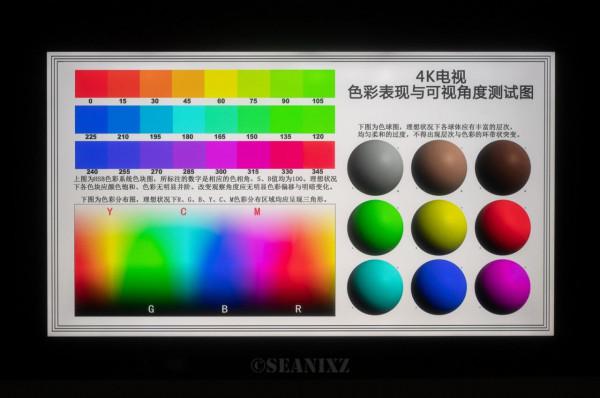Click the turquoise block labeled 165
Viewport: 600px width, 398px height.
221,119
